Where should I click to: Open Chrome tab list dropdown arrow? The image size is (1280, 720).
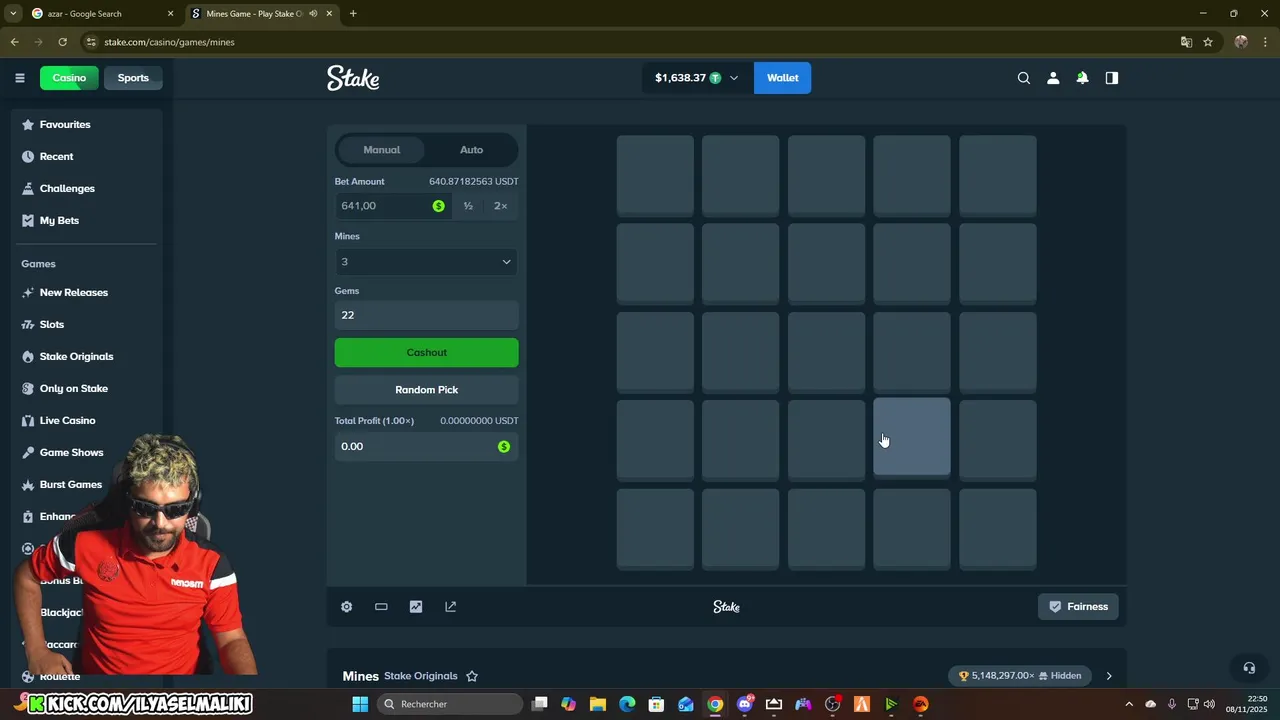click(x=14, y=13)
